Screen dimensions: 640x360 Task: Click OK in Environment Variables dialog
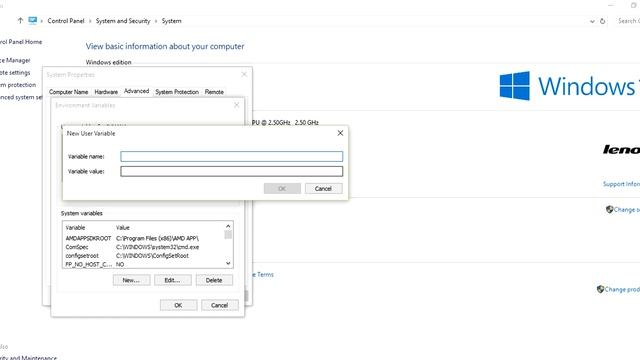tap(178, 305)
